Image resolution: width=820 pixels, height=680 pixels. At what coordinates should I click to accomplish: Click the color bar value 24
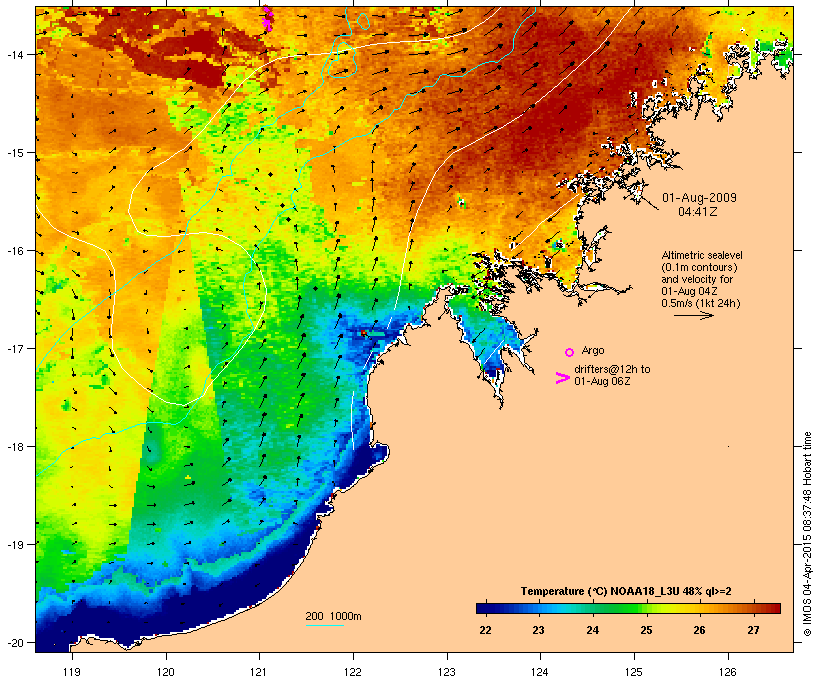point(593,630)
